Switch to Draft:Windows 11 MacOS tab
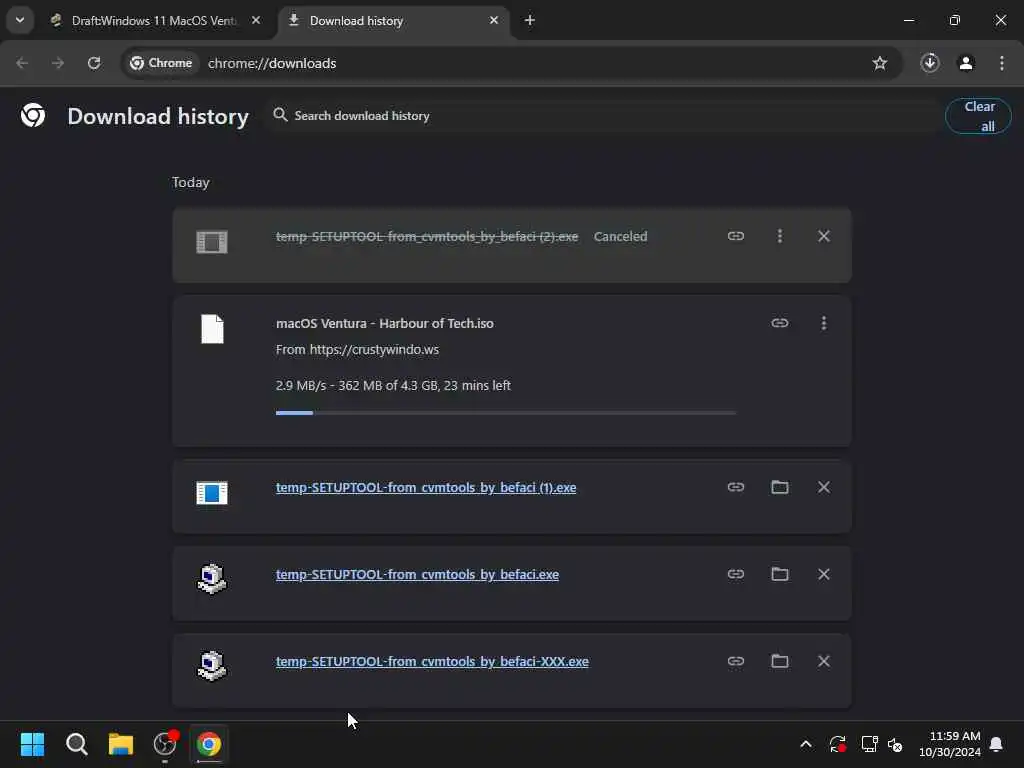Viewport: 1024px width, 768px height. 153,21
